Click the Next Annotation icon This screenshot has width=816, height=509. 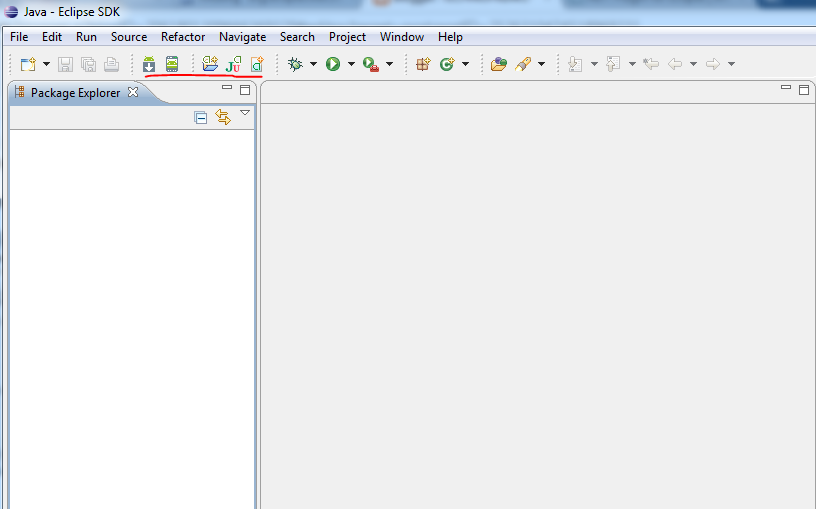point(575,64)
